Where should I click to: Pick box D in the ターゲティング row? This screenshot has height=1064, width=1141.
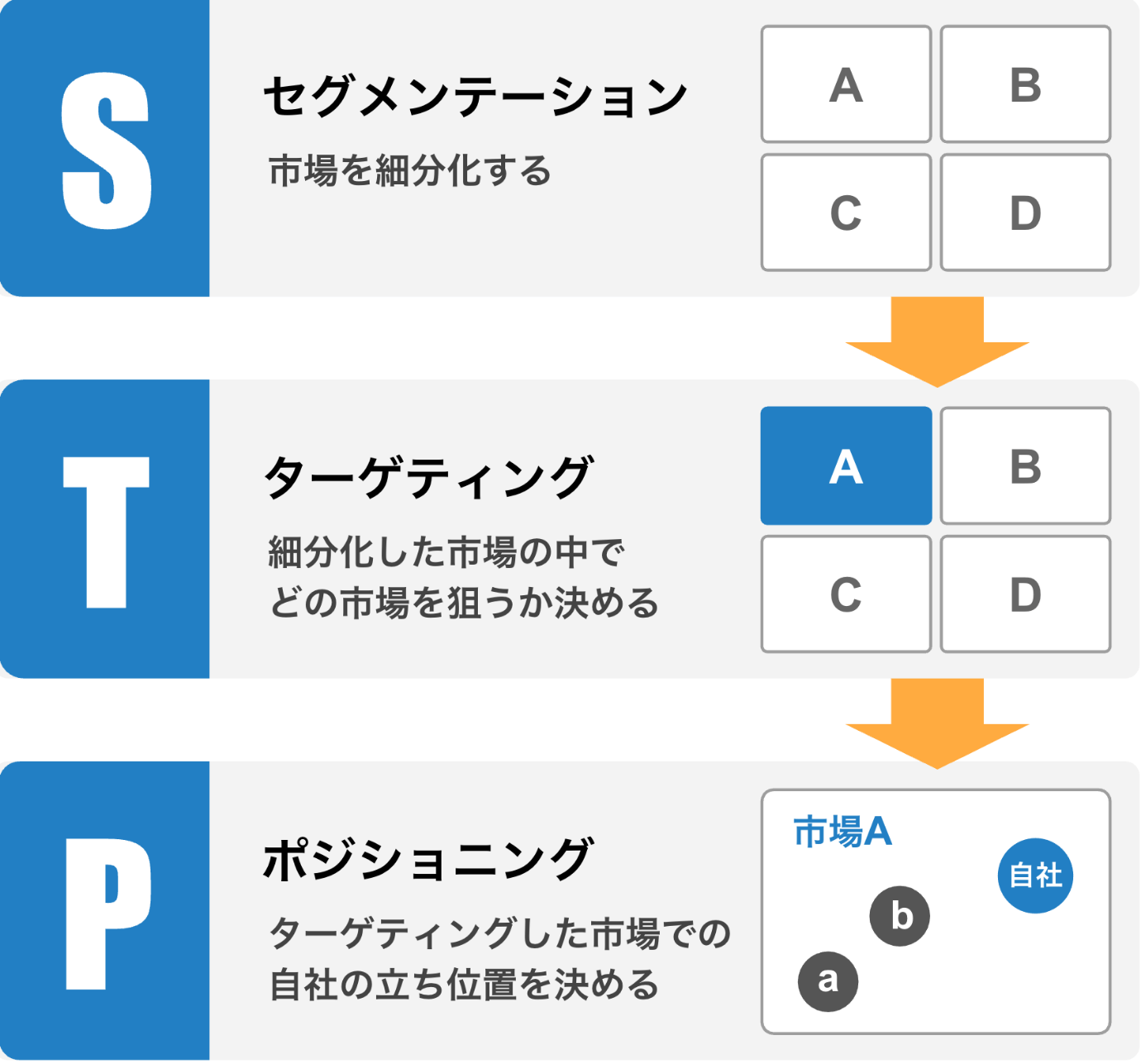click(1025, 594)
